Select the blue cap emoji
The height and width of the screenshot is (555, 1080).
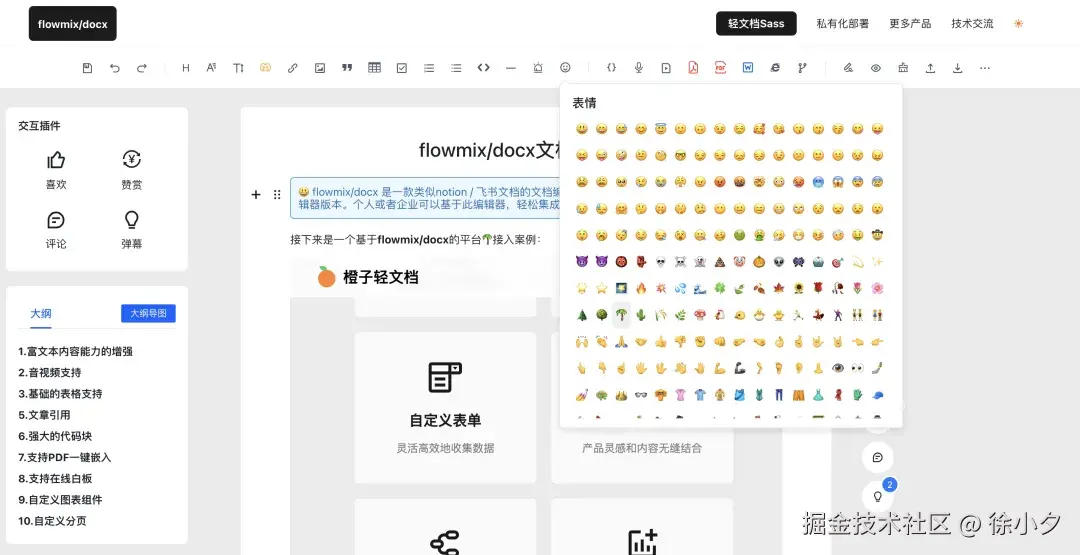pos(878,395)
